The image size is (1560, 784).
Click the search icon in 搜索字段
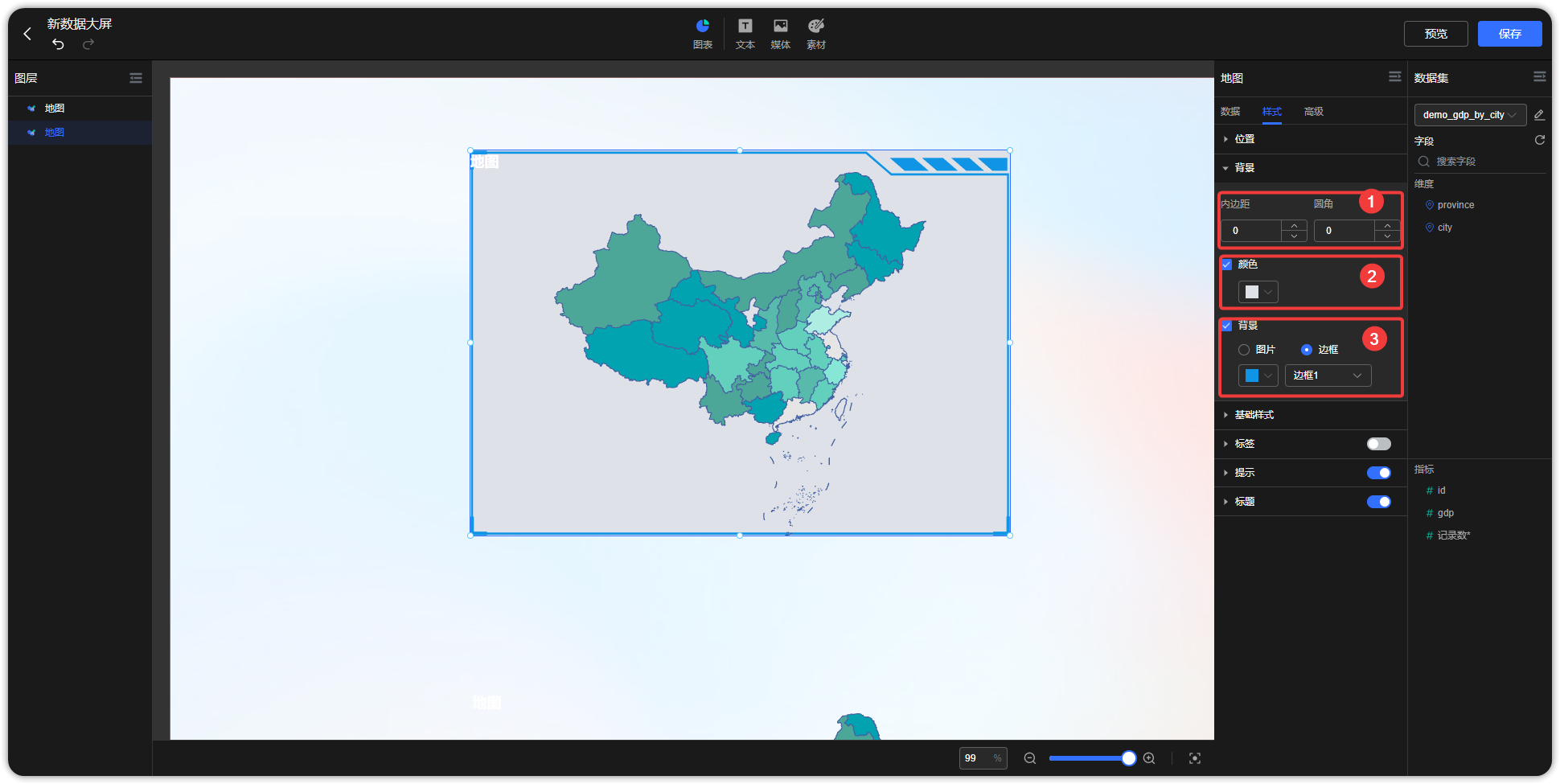(x=1424, y=162)
